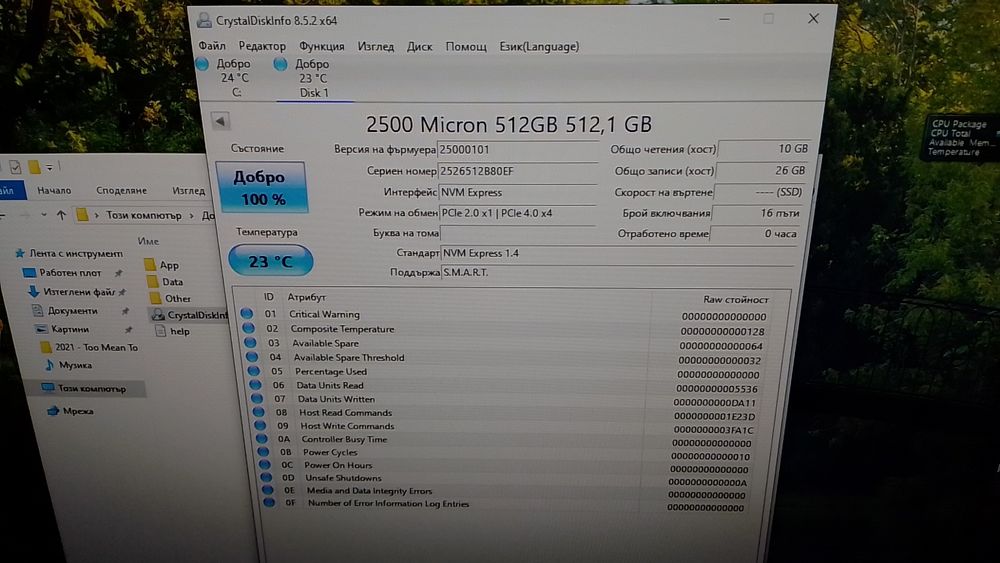Click the S.M.A.R.T. features field

click(x=617, y=272)
